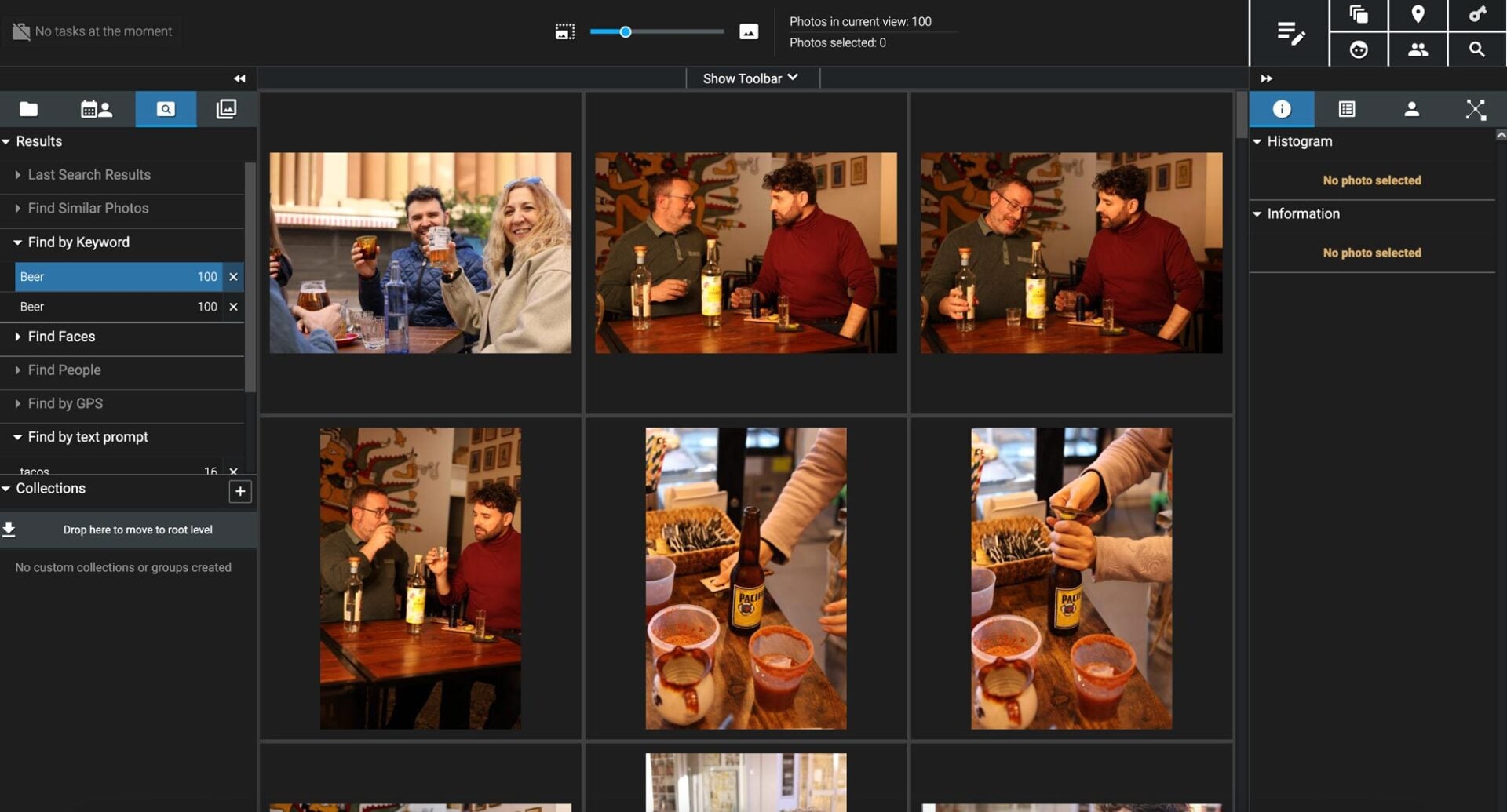Switch to the folders browsing view

tap(28, 109)
